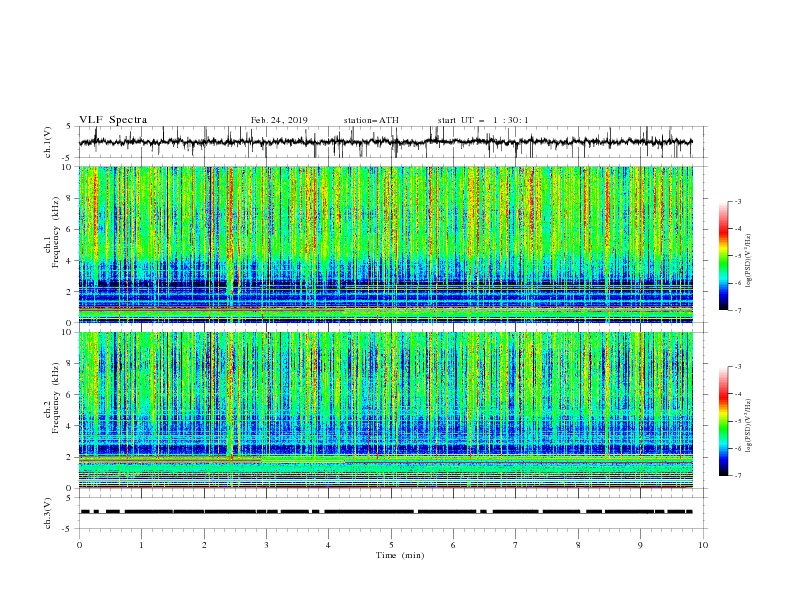Viewport: 792px width, 612px height.
Task: Click the "-5" tick on ch.1(V) axis
Action: point(68,158)
